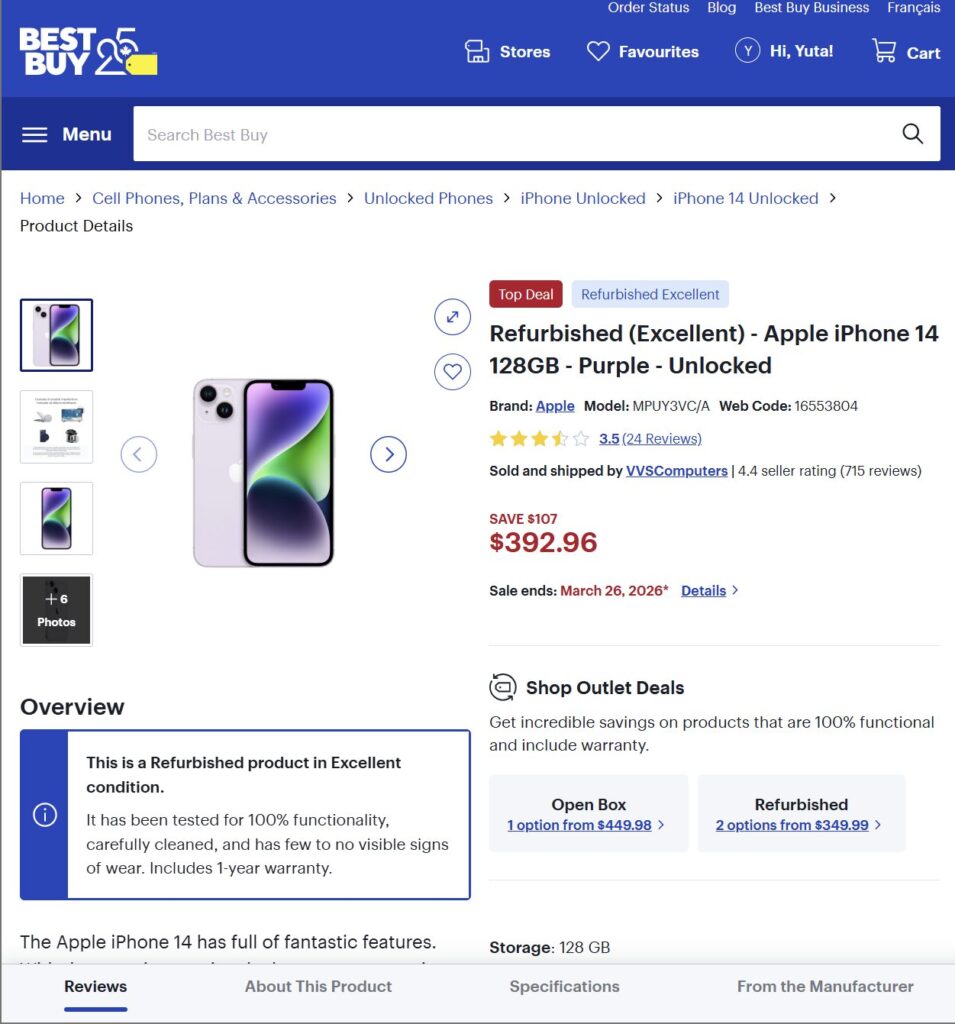The image size is (955, 1024).
Task: Open the Cart icon
Action: coord(884,51)
